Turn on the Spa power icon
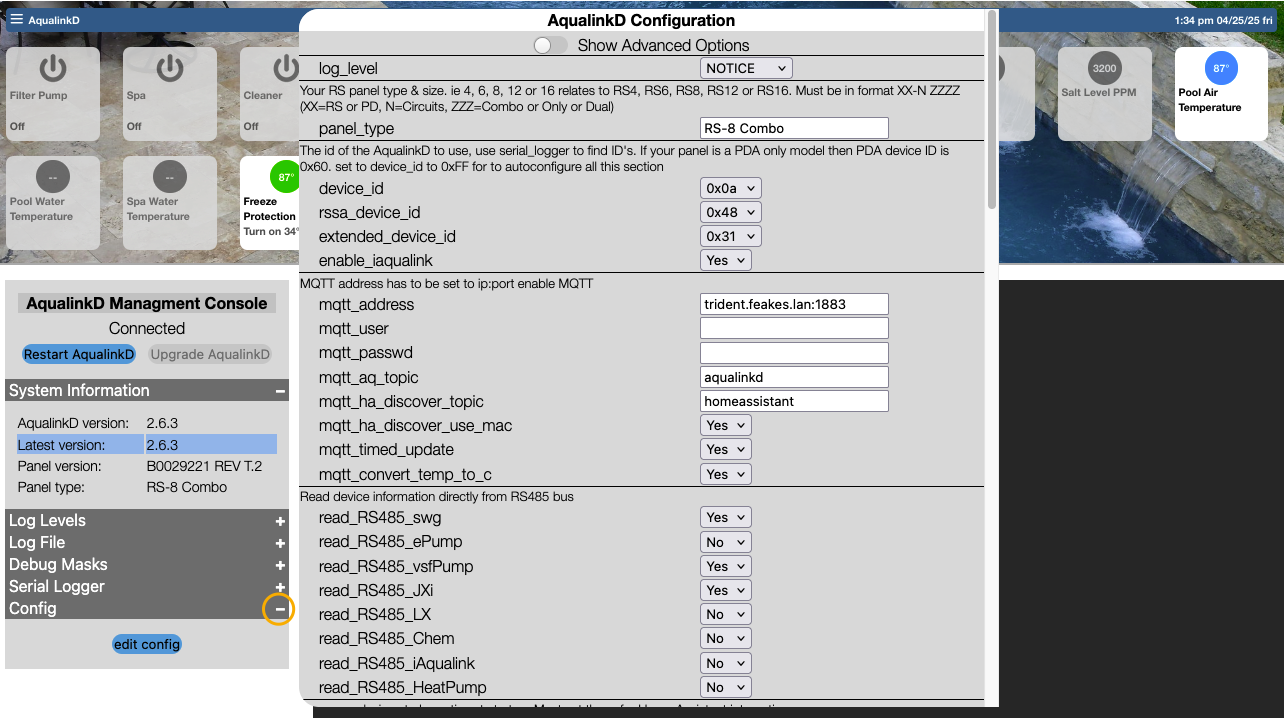The width and height of the screenshot is (1284, 720). tap(169, 68)
